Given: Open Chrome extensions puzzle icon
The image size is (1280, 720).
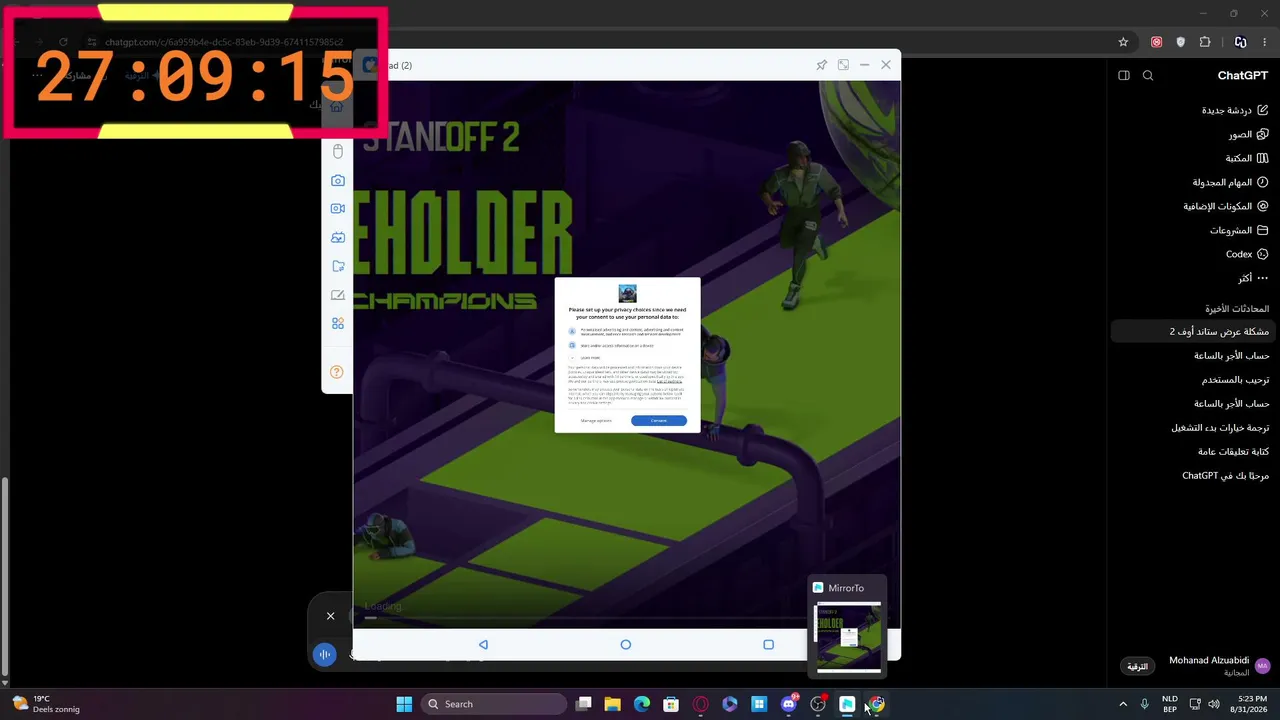Looking at the screenshot, I should (1205, 42).
